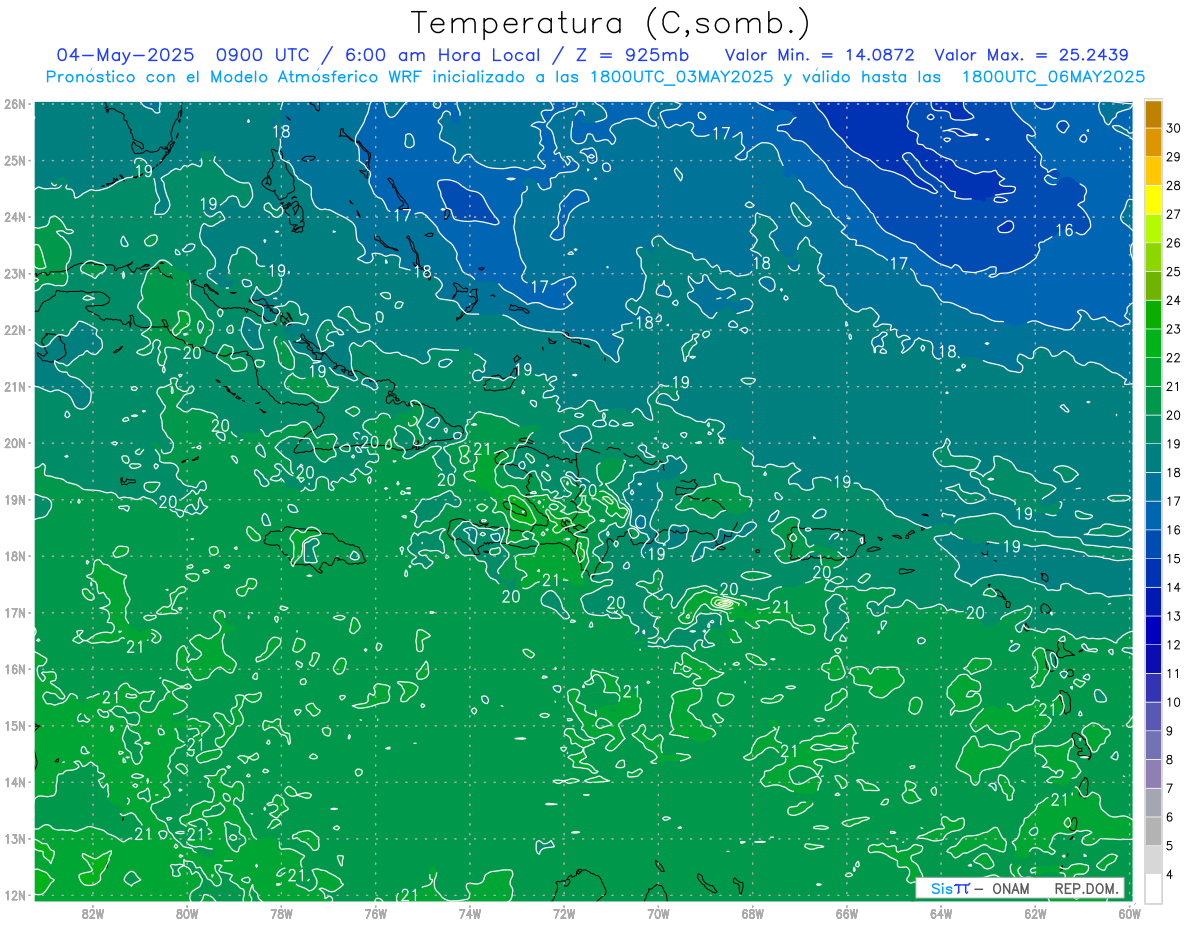Click the "23N" latitude axis label
Image resolution: width=1200 pixels, height=927 pixels.
pos(15,273)
